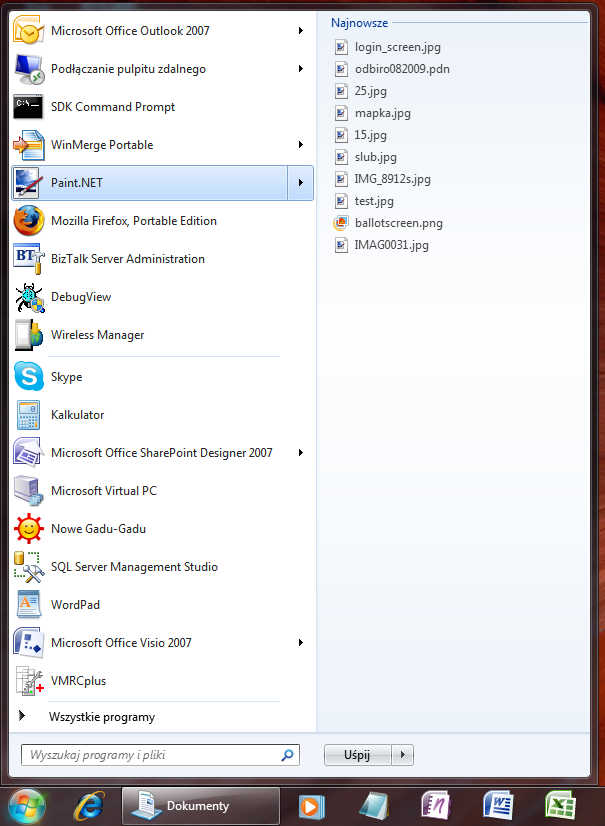605x826 pixels.
Task: Open Internet Explorer from the taskbar
Action: [89, 806]
